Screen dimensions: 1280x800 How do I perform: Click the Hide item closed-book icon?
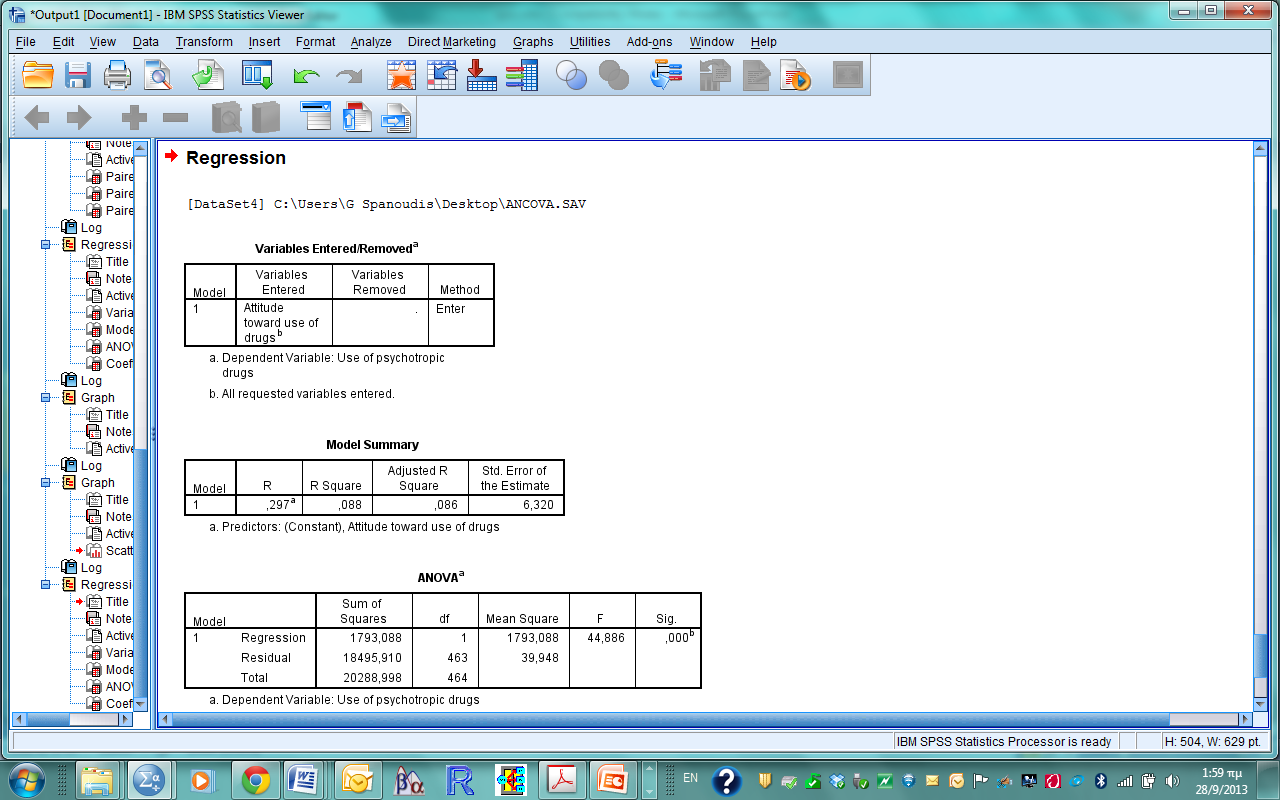[266, 118]
